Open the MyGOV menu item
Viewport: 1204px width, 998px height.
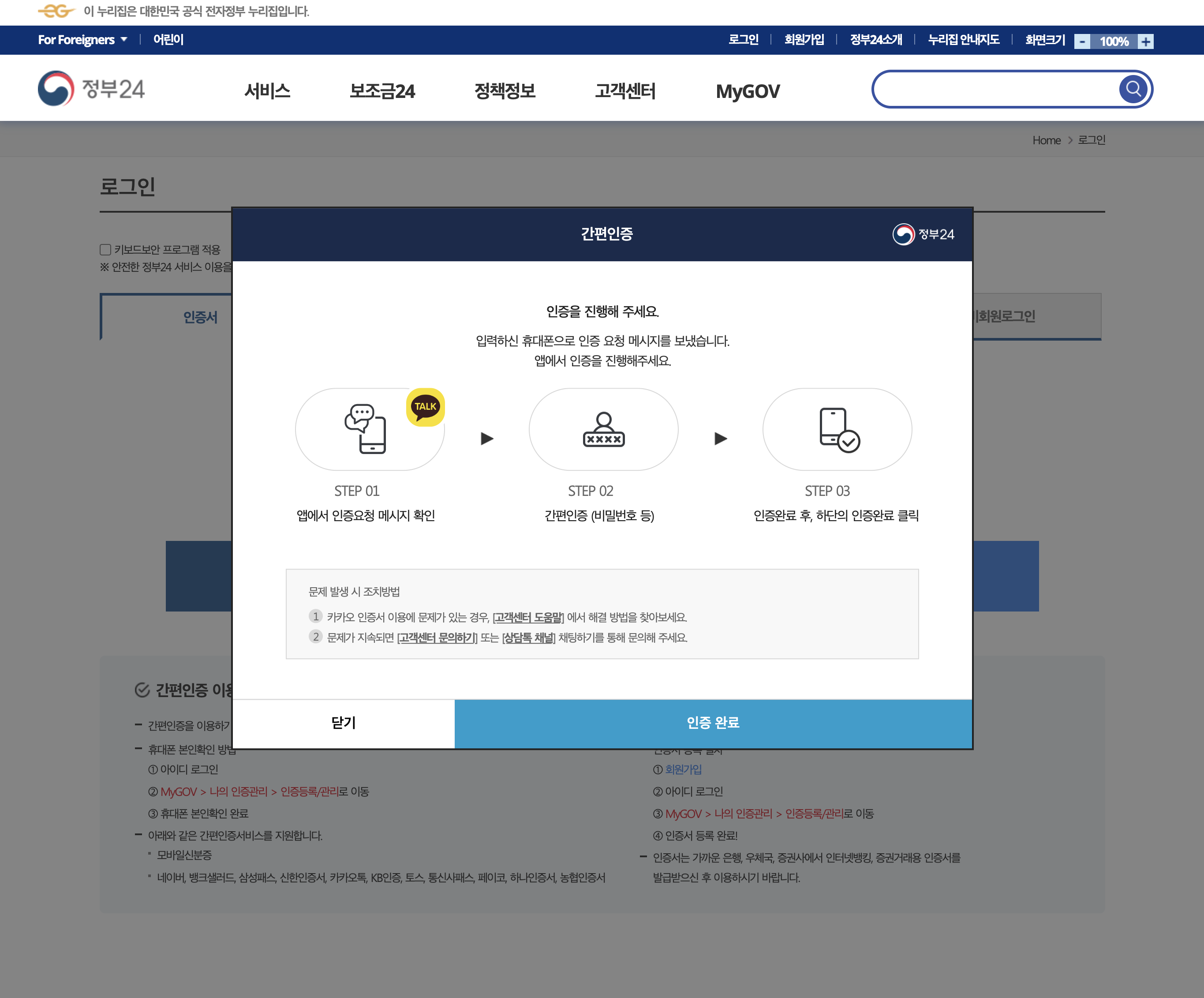point(747,90)
